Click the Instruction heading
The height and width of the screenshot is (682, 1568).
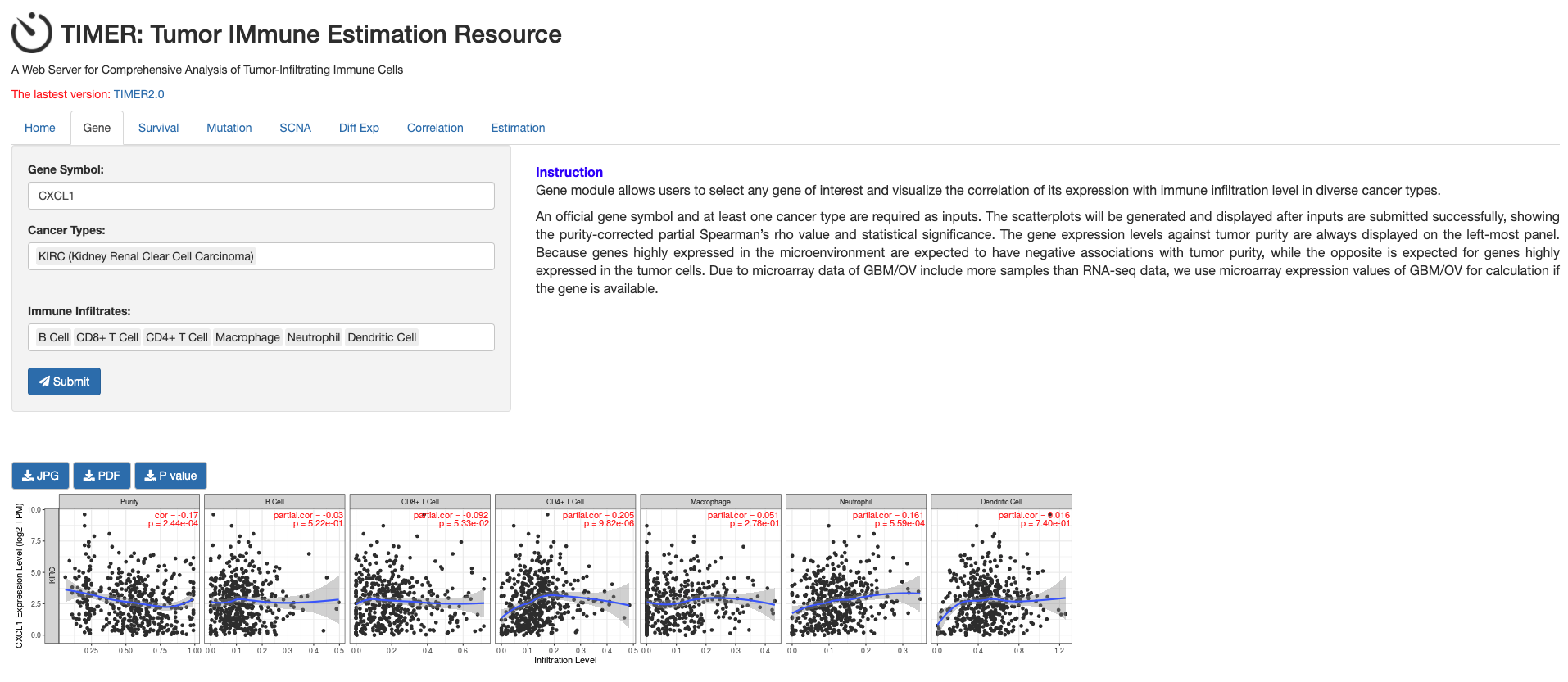pos(569,172)
